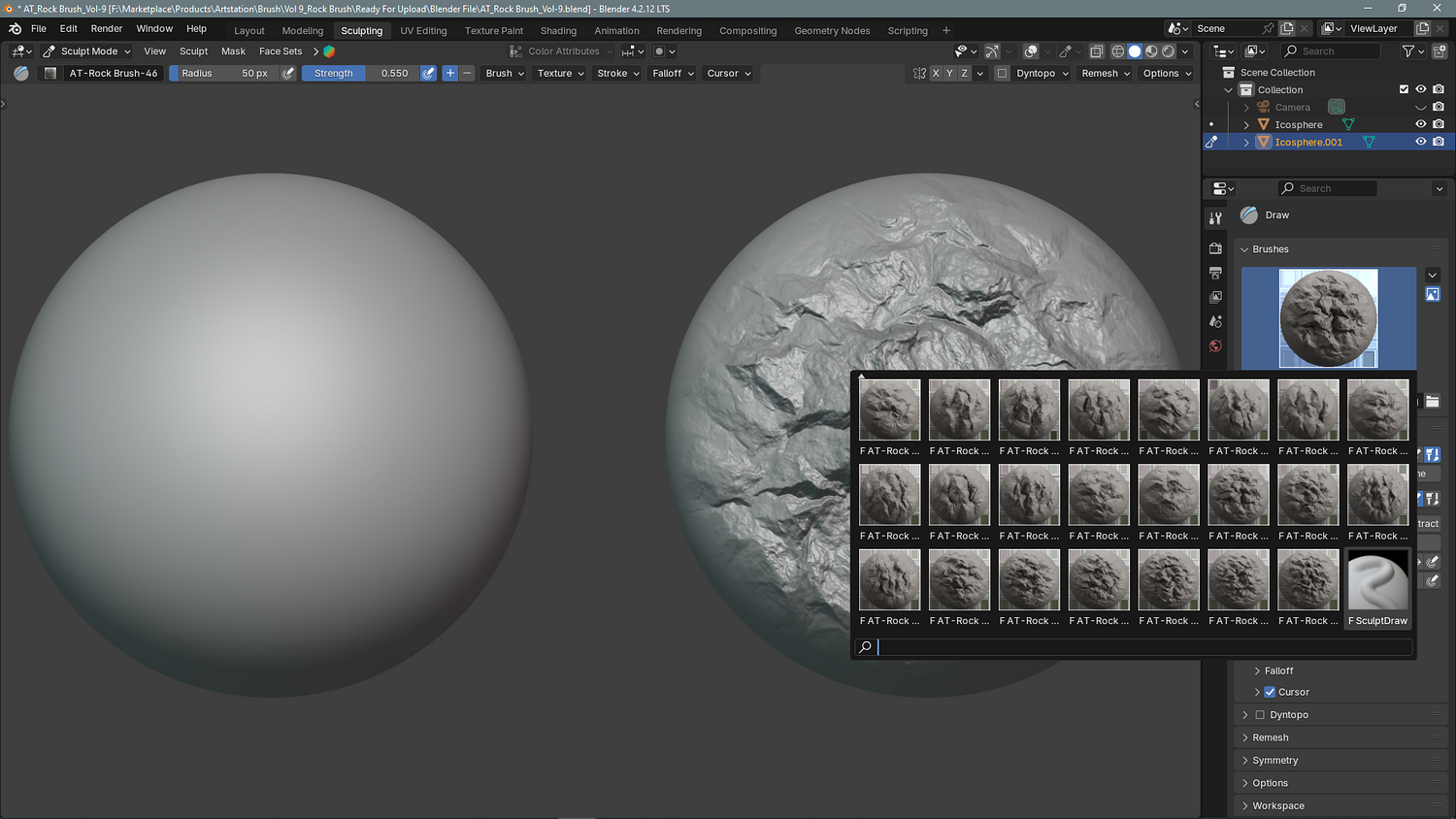1456x819 pixels.
Task: Open the Output properties printer icon
Action: tap(1215, 273)
